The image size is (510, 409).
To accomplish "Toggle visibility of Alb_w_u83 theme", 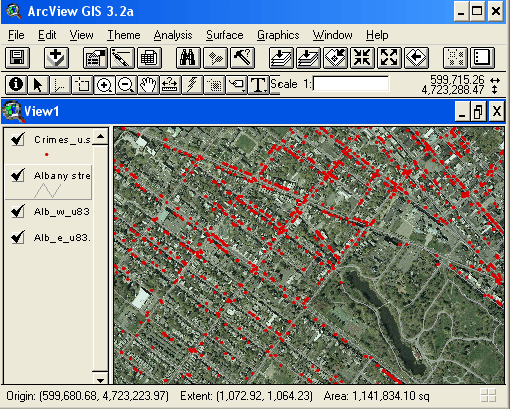I will point(18,211).
